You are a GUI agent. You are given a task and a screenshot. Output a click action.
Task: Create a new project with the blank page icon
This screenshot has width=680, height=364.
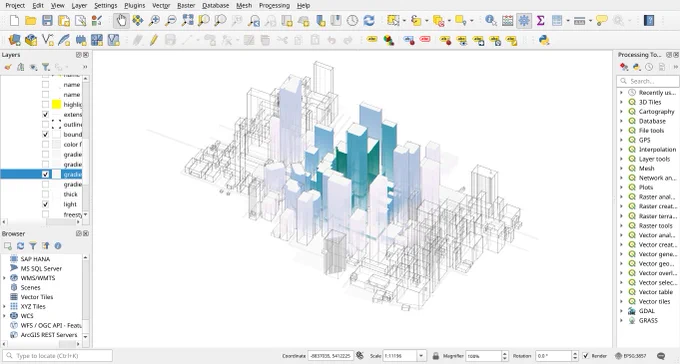(14, 20)
